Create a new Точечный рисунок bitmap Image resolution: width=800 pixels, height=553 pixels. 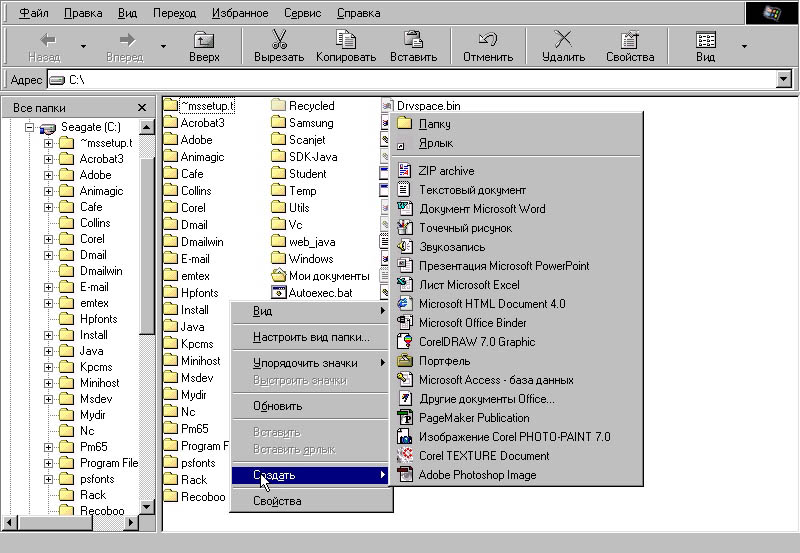tap(515, 228)
